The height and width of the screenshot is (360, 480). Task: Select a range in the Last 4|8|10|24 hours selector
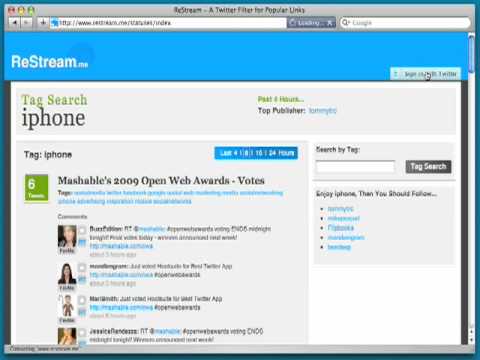click(x=256, y=153)
